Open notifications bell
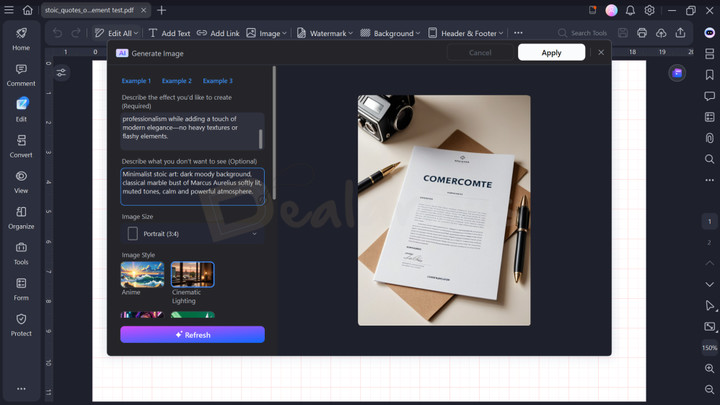720x405 pixels. pyautogui.click(x=630, y=10)
